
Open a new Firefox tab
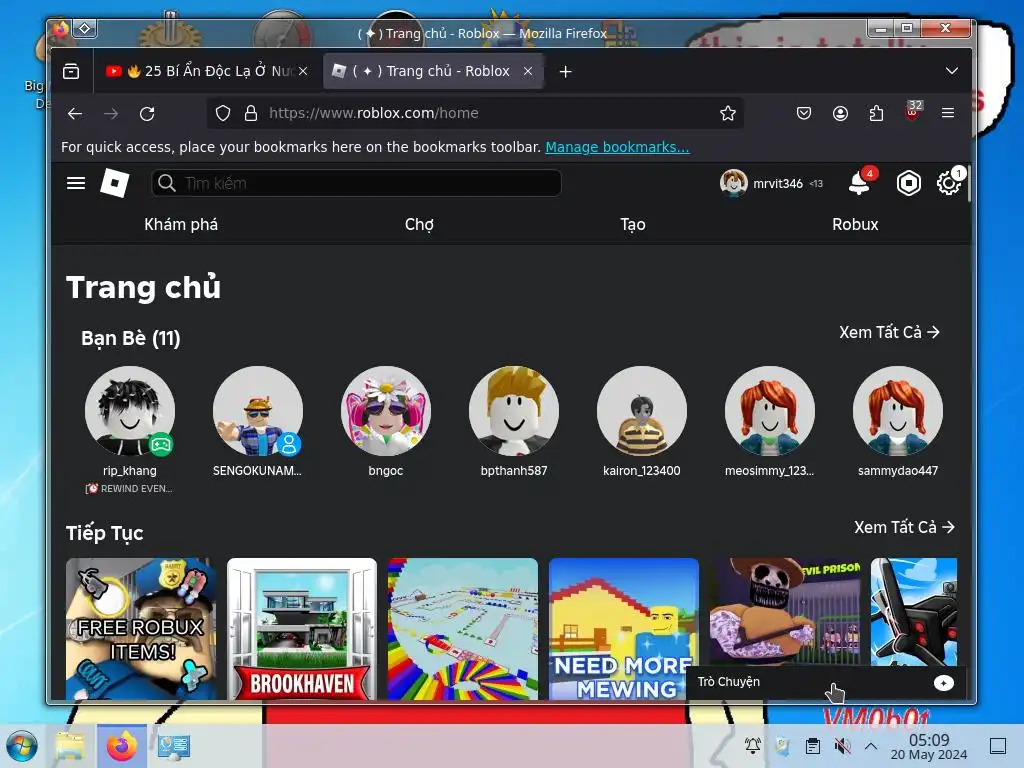(x=566, y=72)
